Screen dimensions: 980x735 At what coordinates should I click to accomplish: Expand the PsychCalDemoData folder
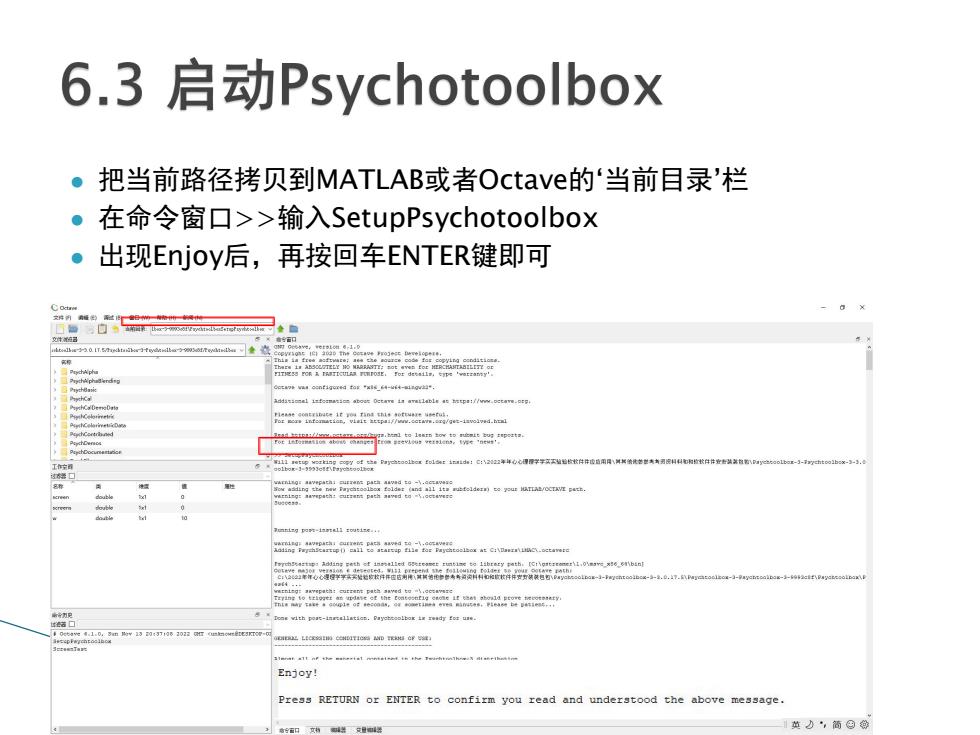(55, 408)
